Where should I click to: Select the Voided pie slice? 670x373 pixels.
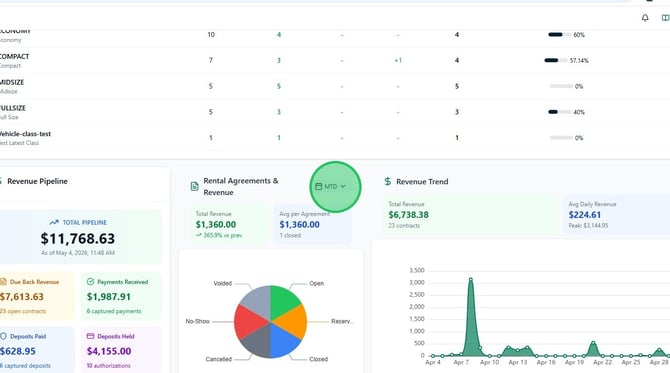point(258,300)
